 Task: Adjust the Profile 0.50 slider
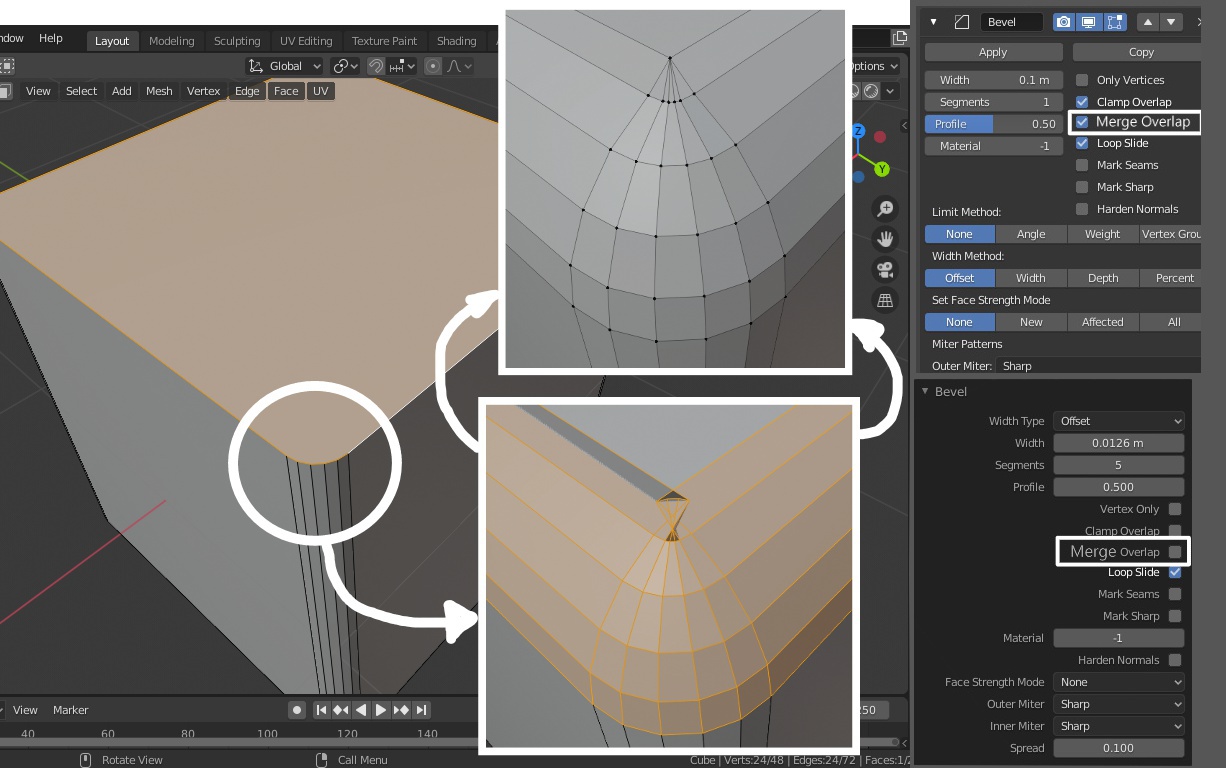[x=993, y=124]
